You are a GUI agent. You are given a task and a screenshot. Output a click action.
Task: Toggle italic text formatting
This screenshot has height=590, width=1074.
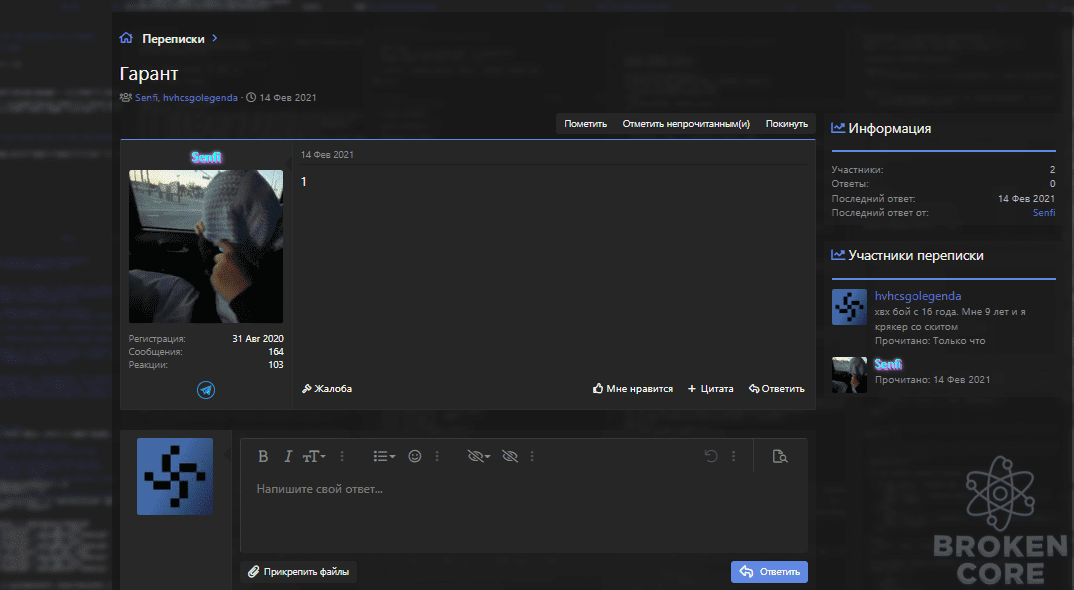point(288,456)
